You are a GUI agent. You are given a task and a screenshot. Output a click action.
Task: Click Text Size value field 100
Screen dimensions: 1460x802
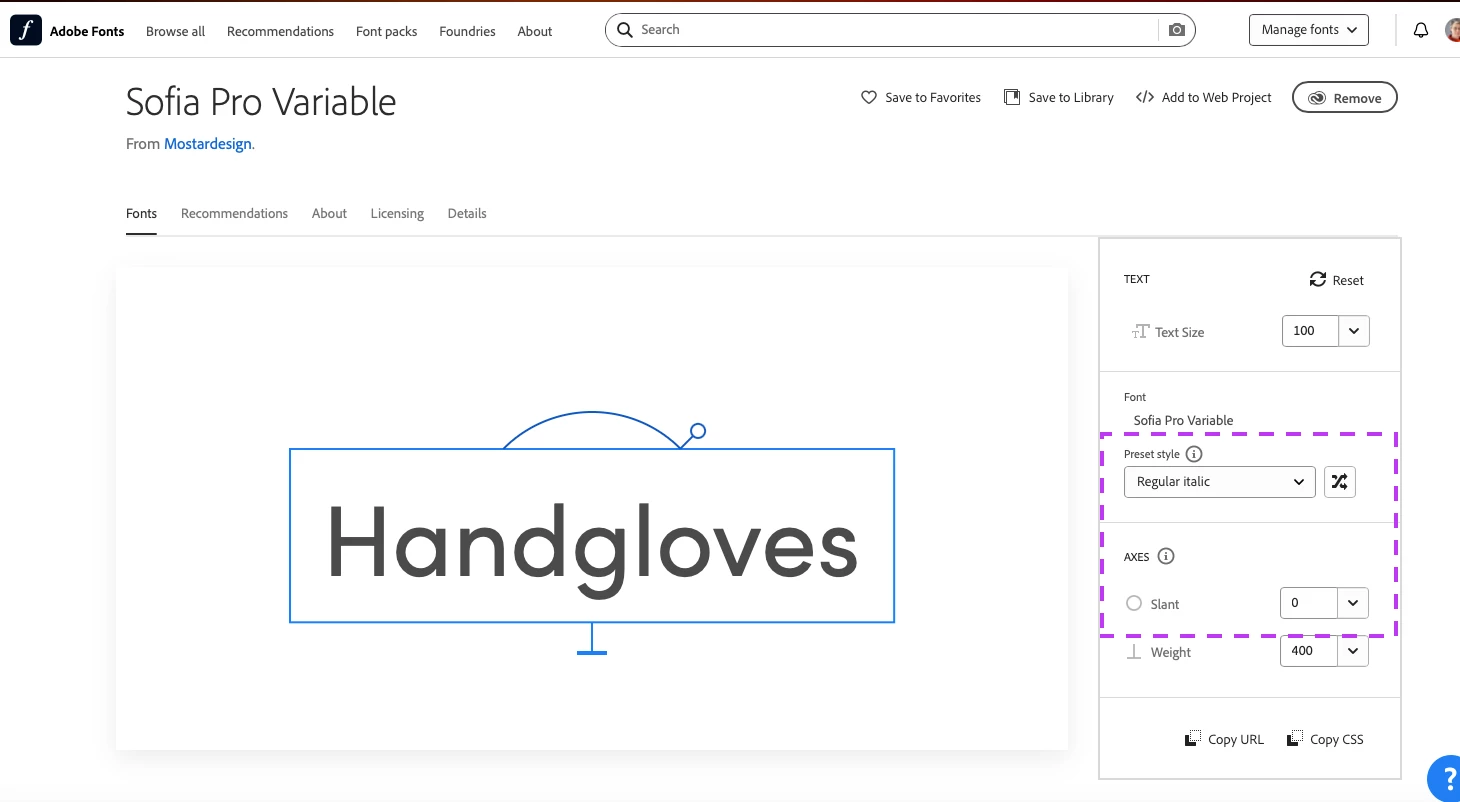pos(1310,330)
